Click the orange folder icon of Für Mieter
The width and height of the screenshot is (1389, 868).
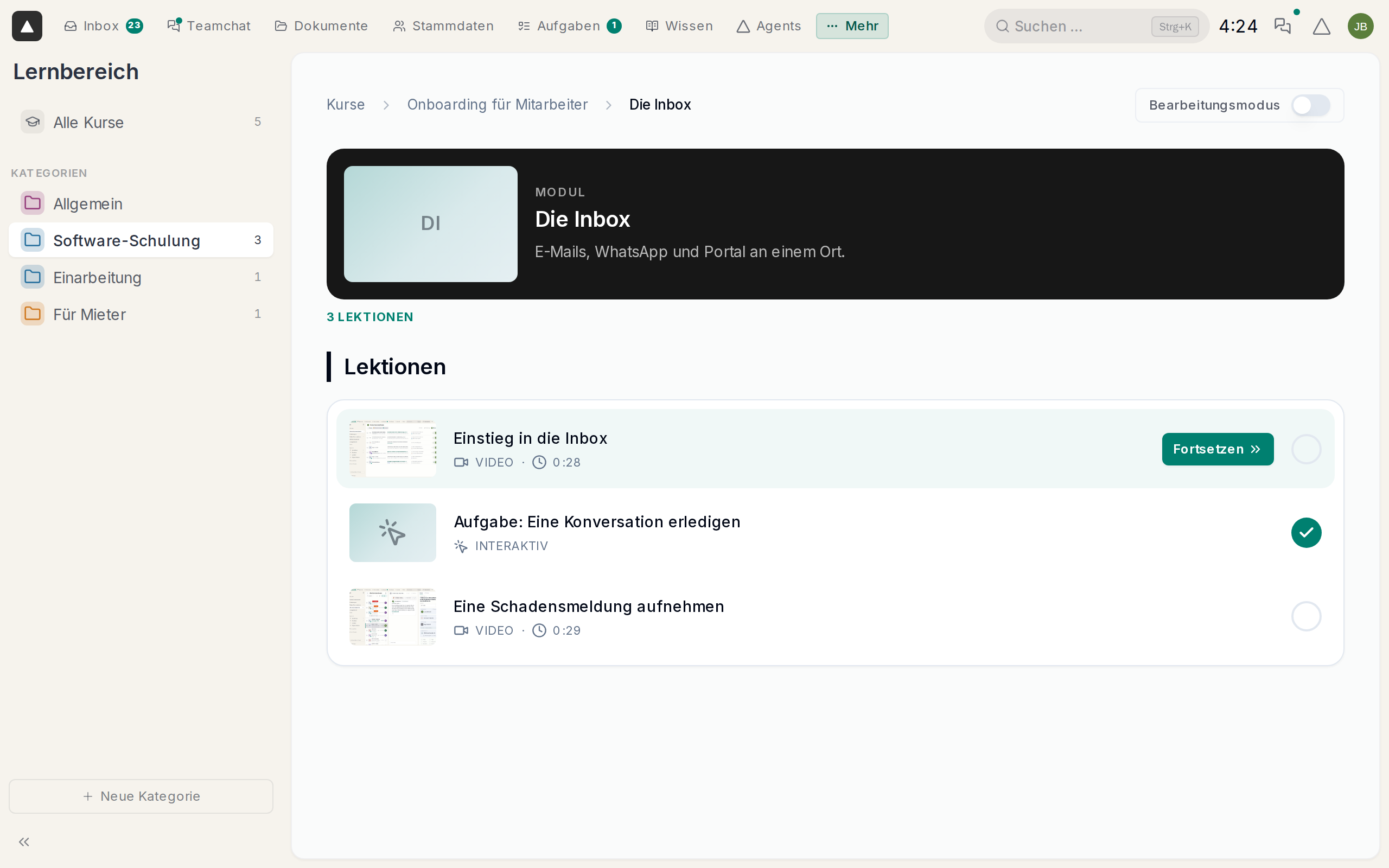click(x=33, y=314)
